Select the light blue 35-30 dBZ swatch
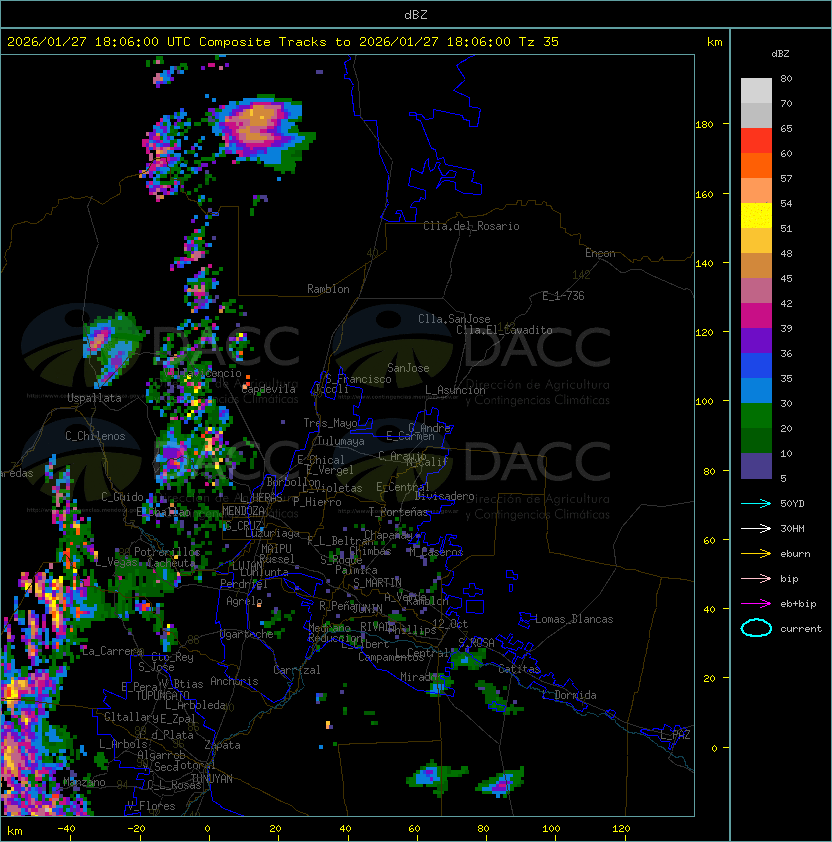Viewport: 832px width, 842px height. pyautogui.click(x=756, y=390)
